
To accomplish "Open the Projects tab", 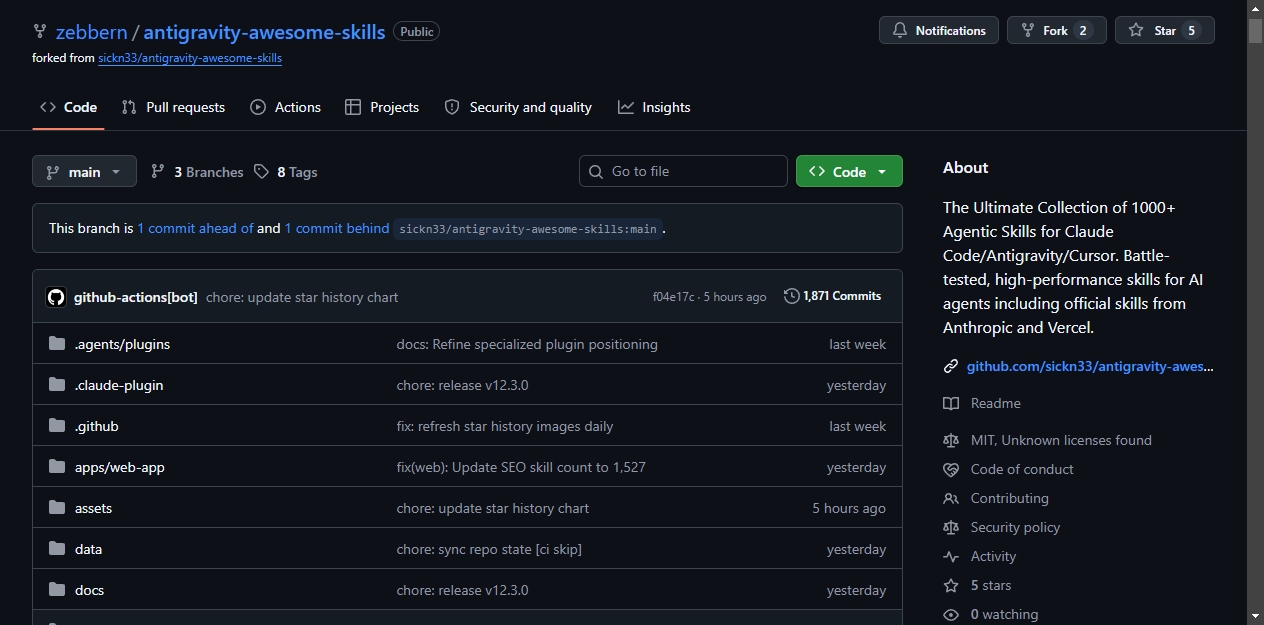I will (x=382, y=107).
